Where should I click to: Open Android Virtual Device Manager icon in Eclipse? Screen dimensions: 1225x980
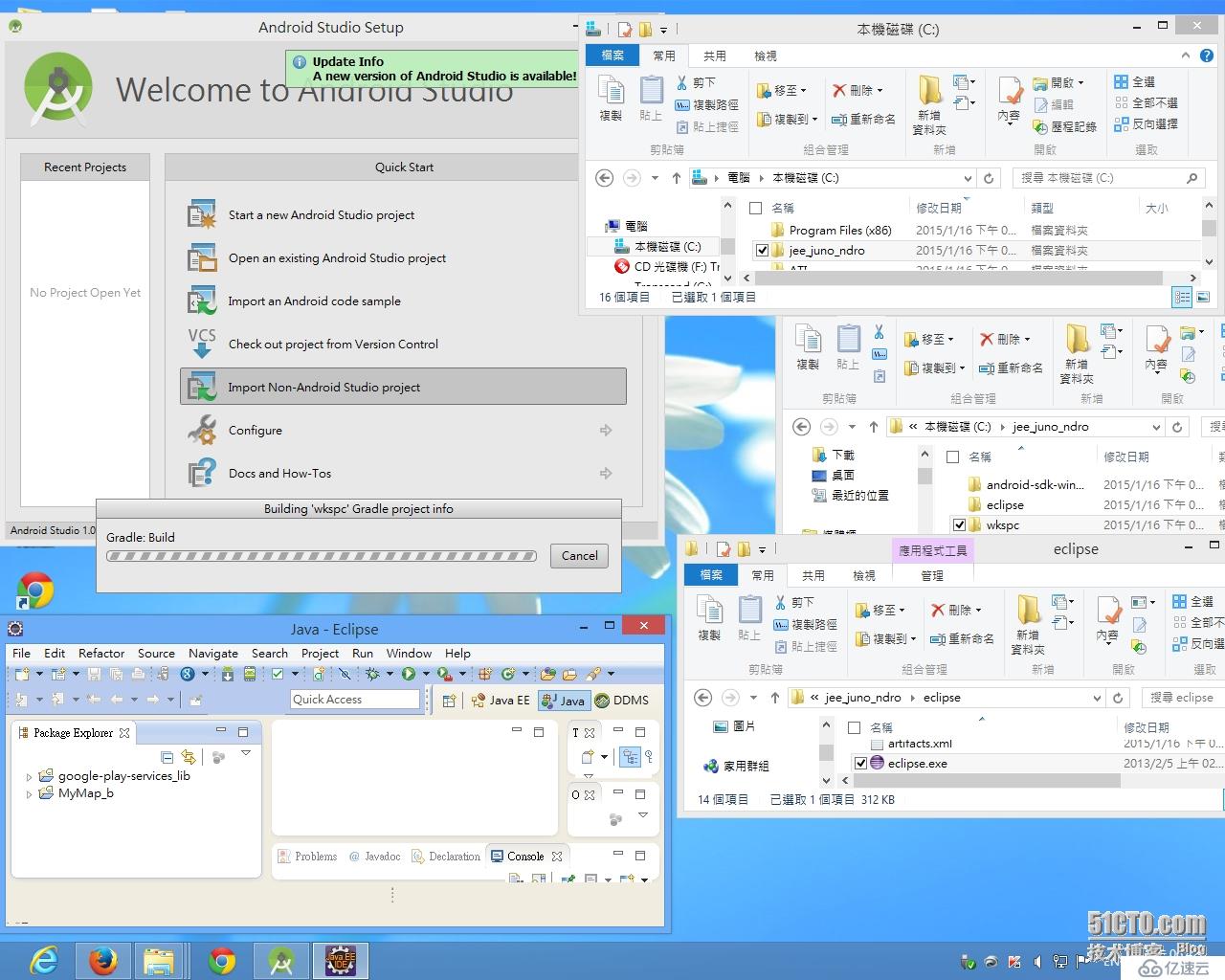tap(250, 674)
